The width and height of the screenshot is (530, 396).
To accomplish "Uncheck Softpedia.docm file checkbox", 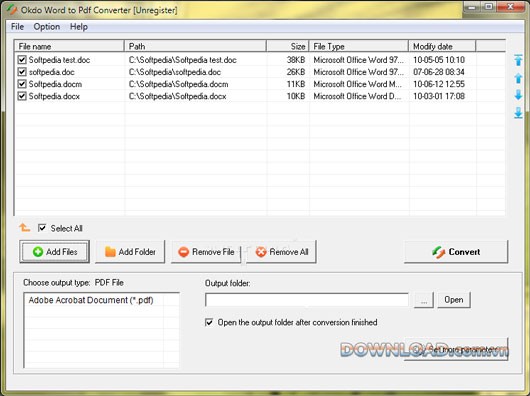I will click(22, 84).
